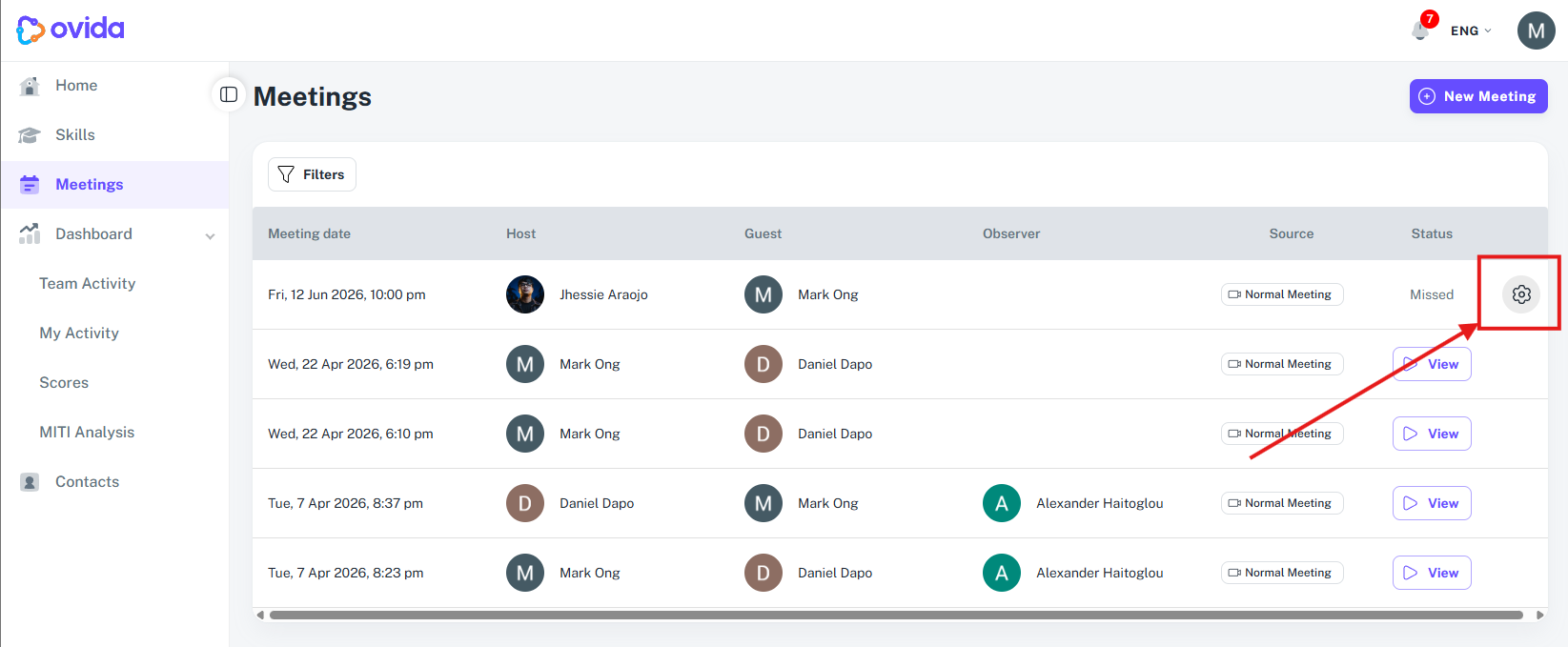The width and height of the screenshot is (1568, 647).
Task: Open Skills in sidebar
Action: coord(114,135)
